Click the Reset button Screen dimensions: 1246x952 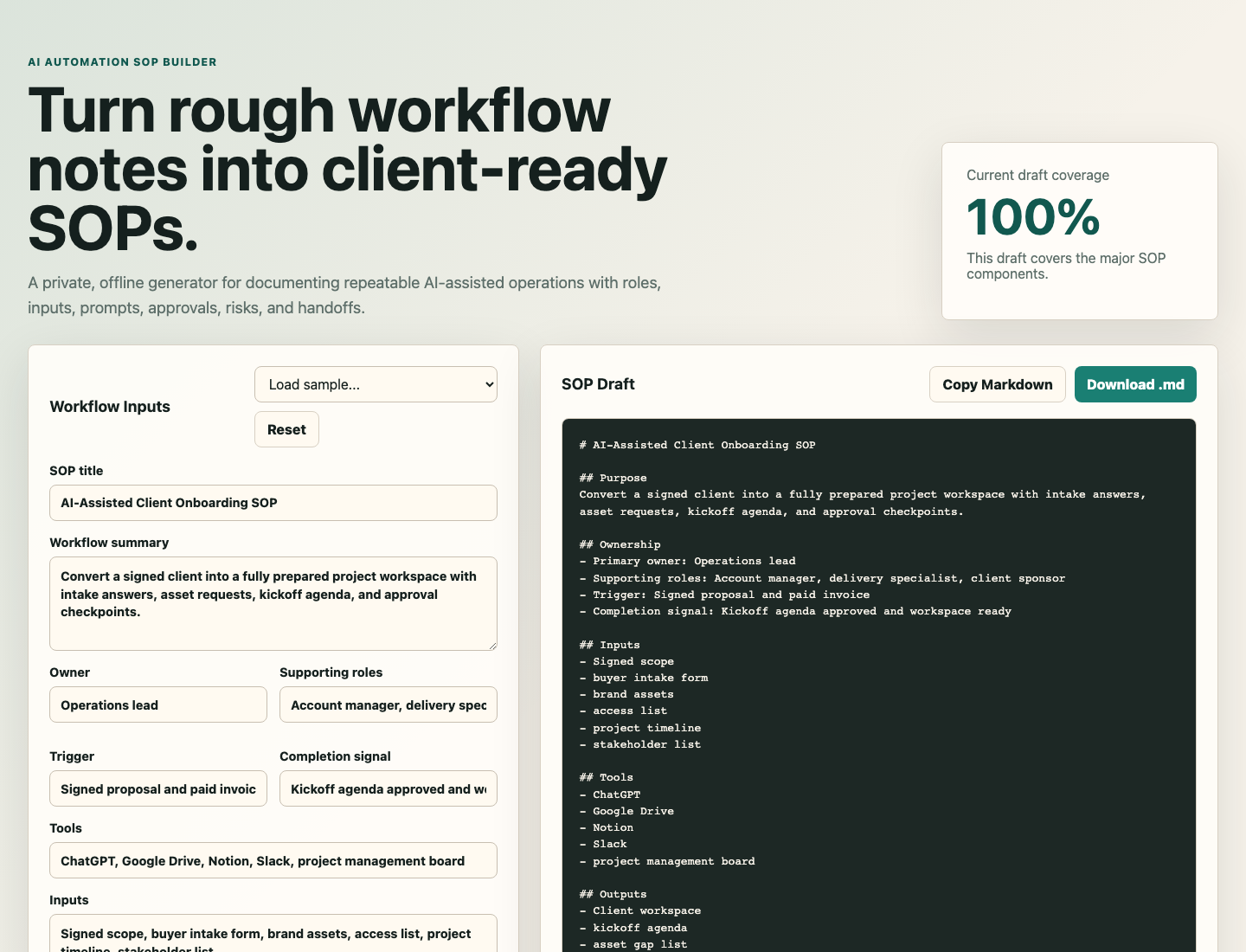(286, 429)
